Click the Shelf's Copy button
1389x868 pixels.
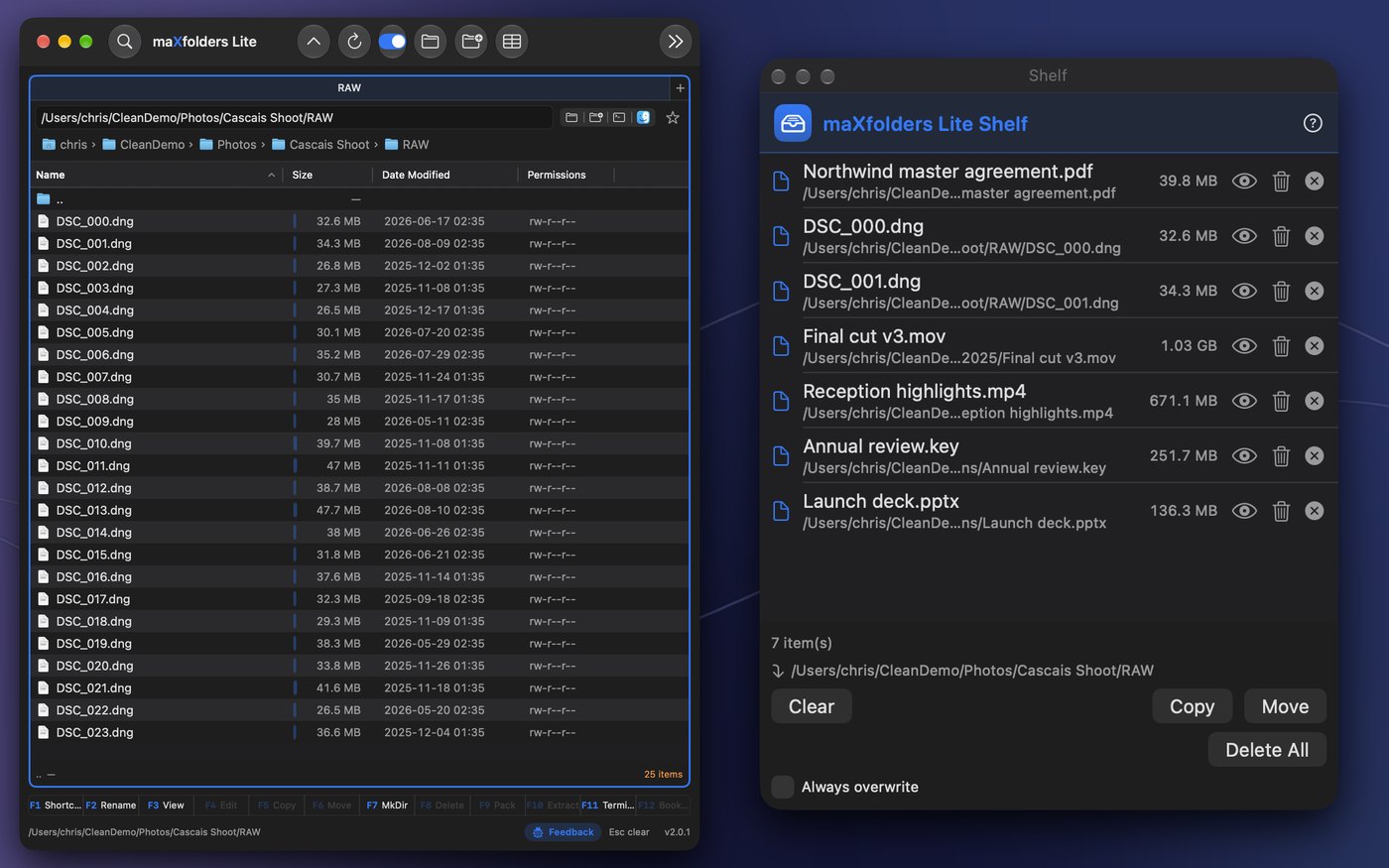coord(1192,706)
